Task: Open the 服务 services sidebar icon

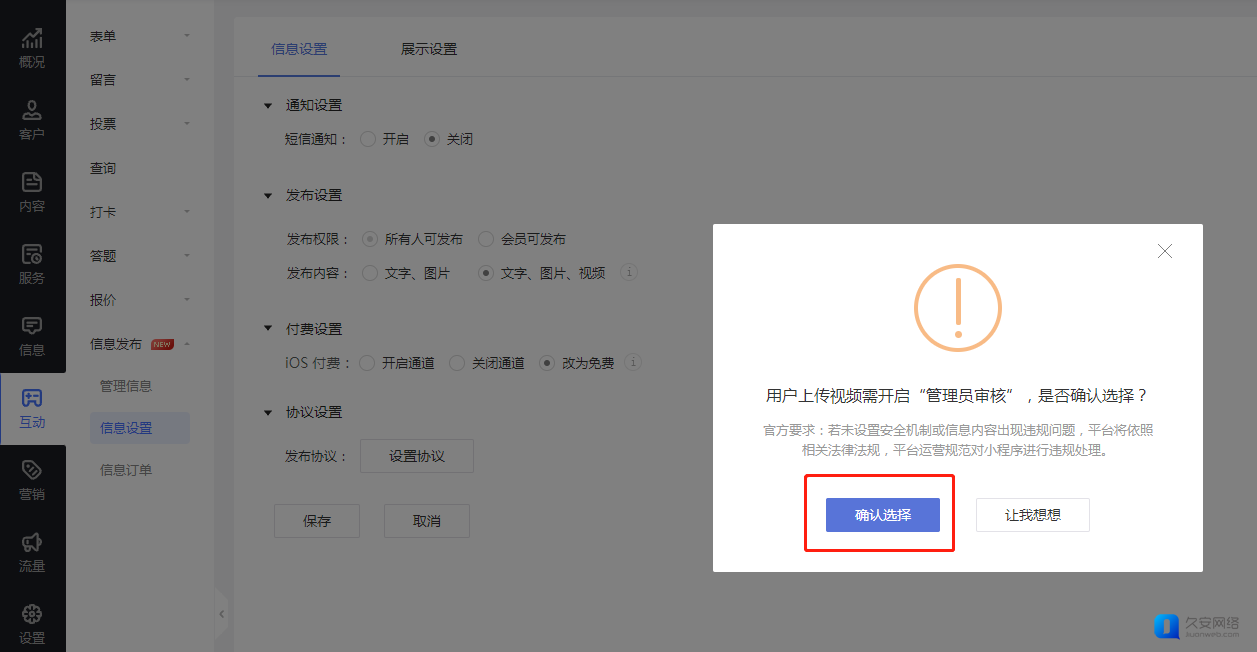Action: (32, 264)
